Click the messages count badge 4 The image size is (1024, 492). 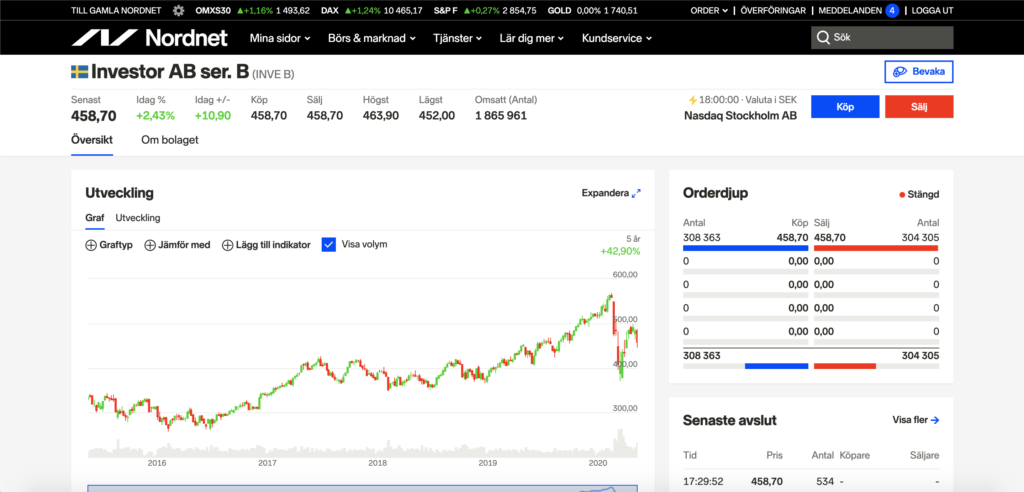pyautogui.click(x=892, y=10)
